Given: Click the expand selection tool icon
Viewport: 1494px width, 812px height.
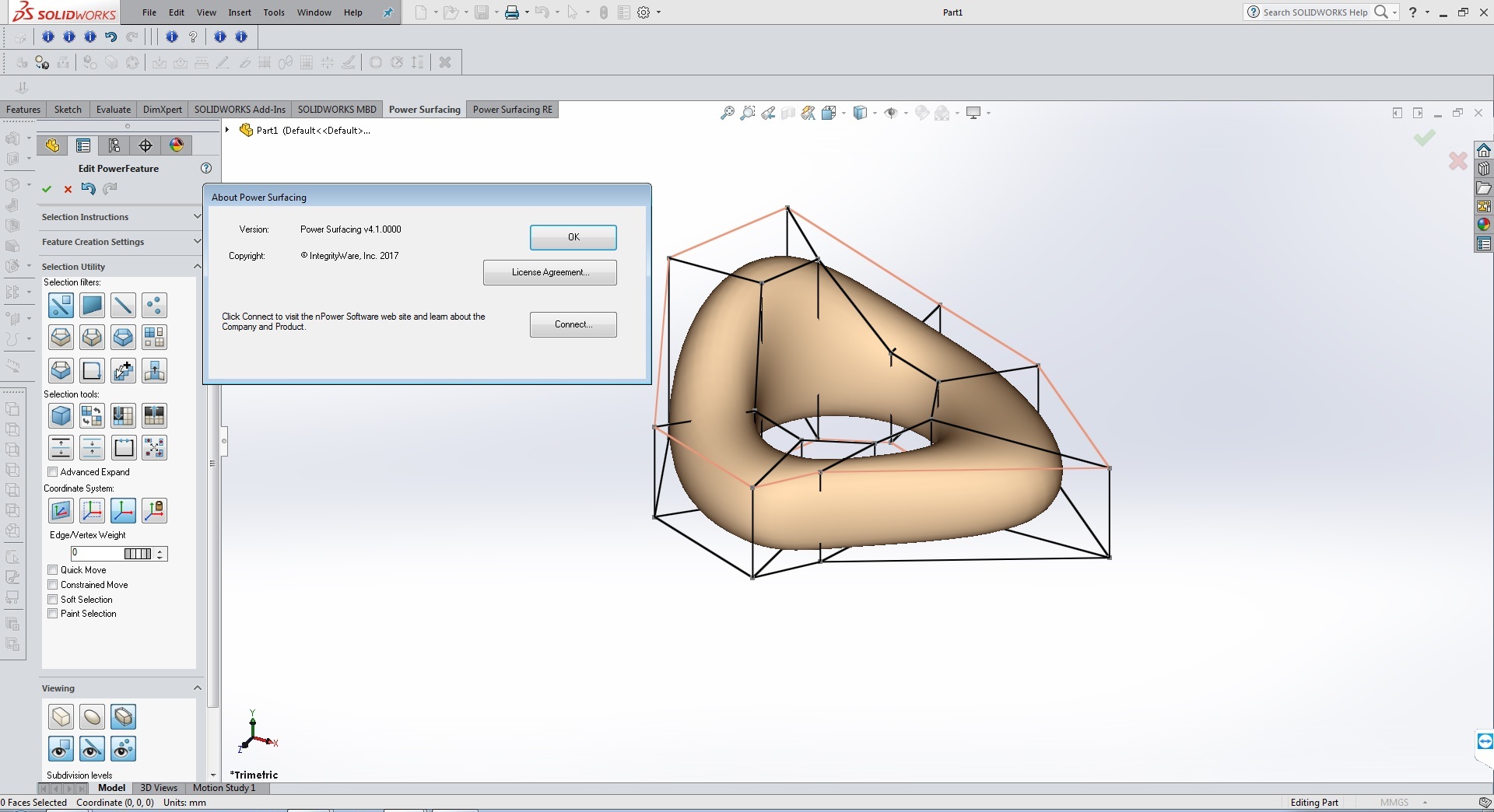Looking at the screenshot, I should [61, 448].
